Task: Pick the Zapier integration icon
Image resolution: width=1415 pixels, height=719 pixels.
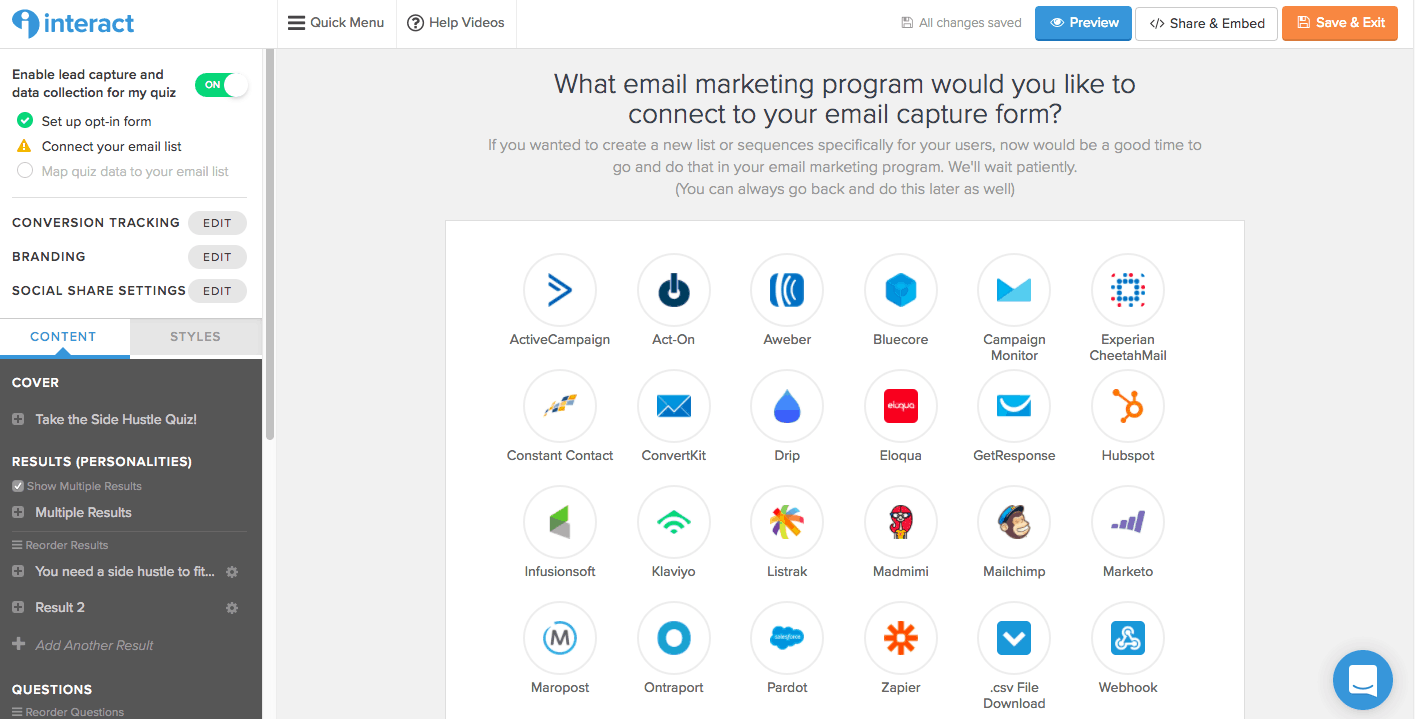Action: coord(900,638)
